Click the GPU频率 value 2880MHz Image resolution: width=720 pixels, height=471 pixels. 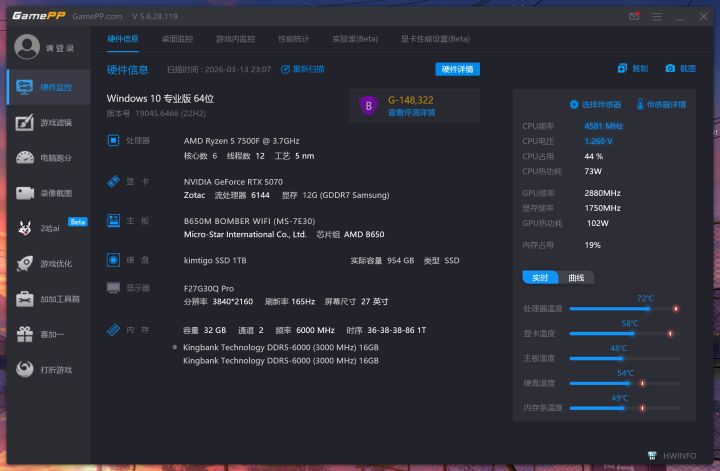coord(602,193)
